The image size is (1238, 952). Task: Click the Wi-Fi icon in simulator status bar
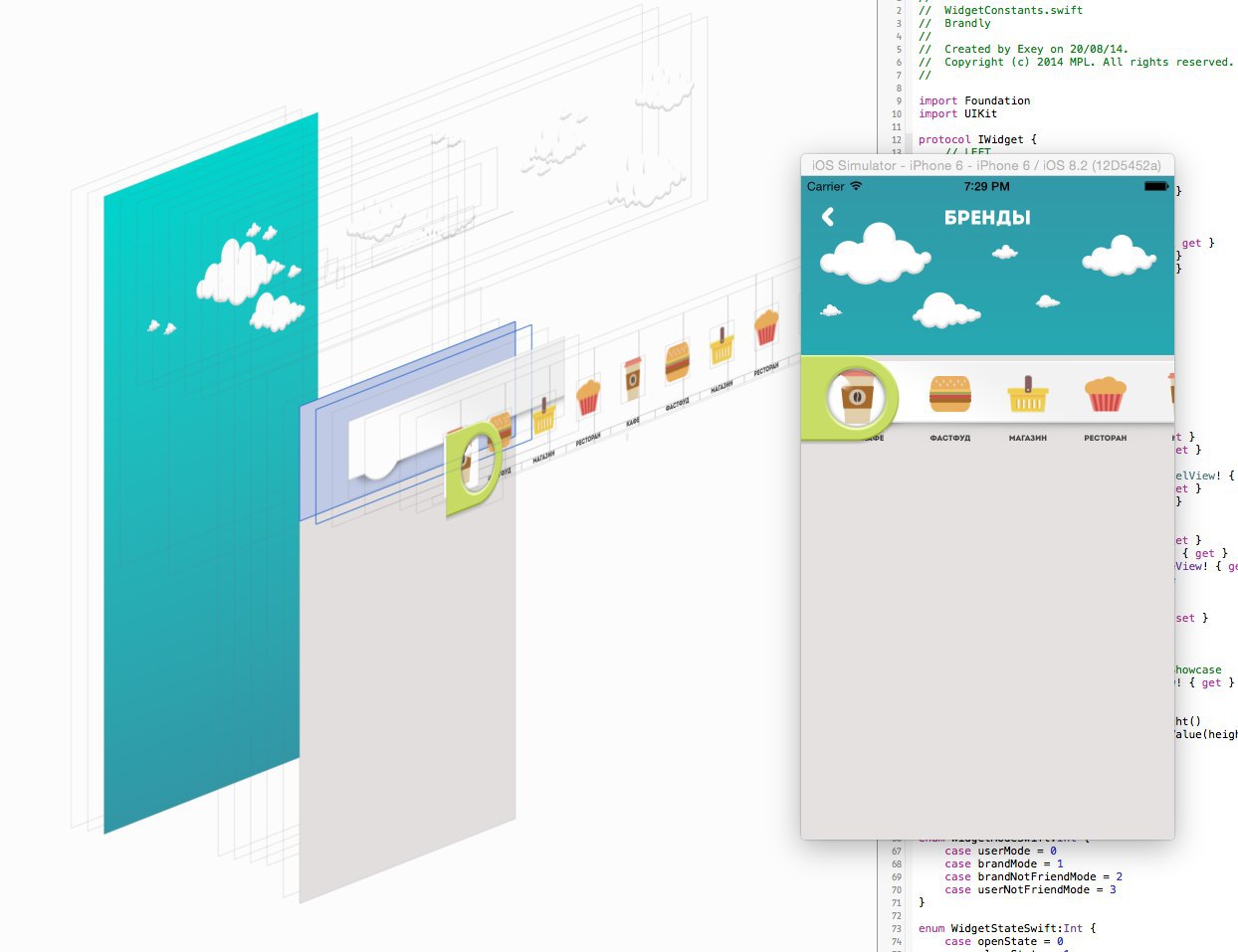tap(856, 186)
